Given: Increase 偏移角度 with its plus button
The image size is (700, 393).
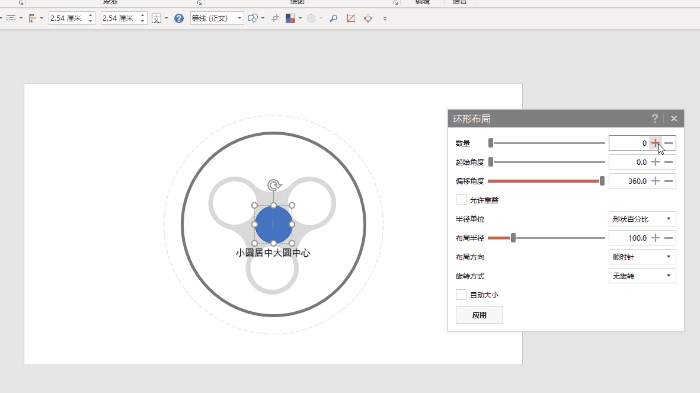Looking at the screenshot, I should click(655, 181).
